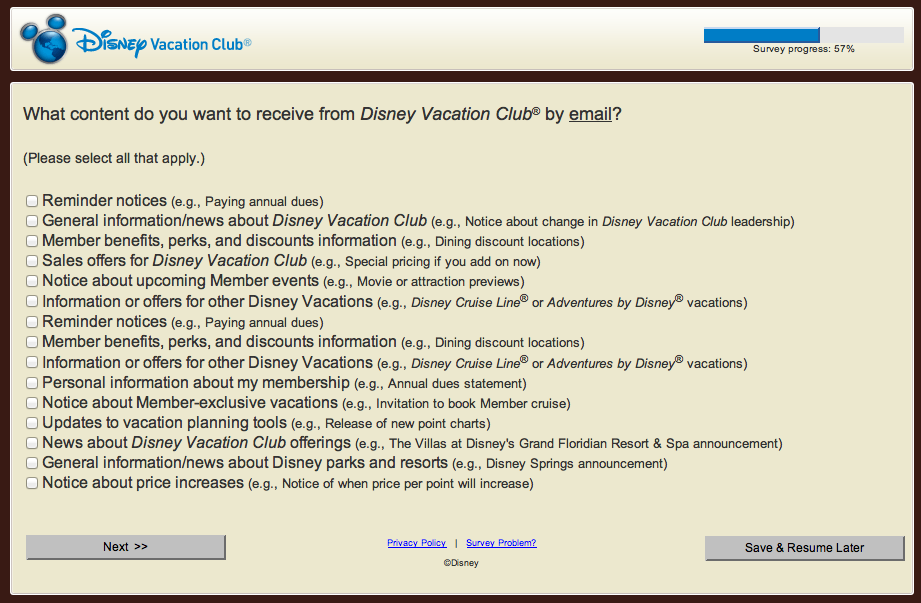Click the Mickey globe logo icon

tap(45, 39)
